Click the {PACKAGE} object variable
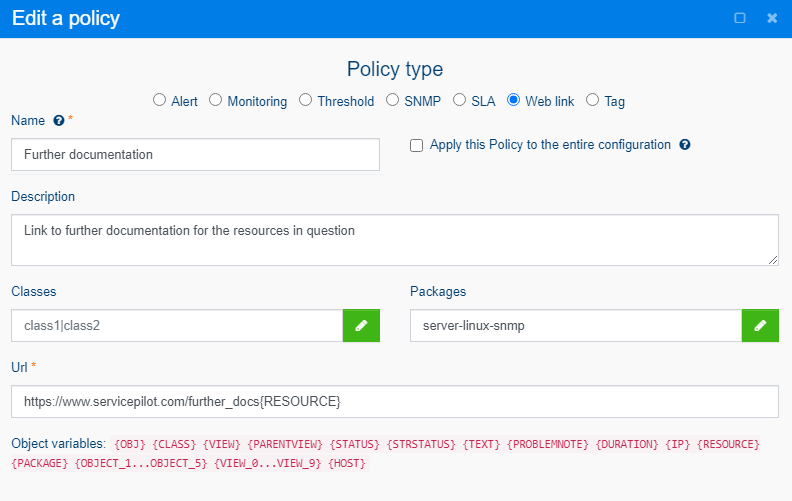The height and width of the screenshot is (501, 792). (39, 464)
